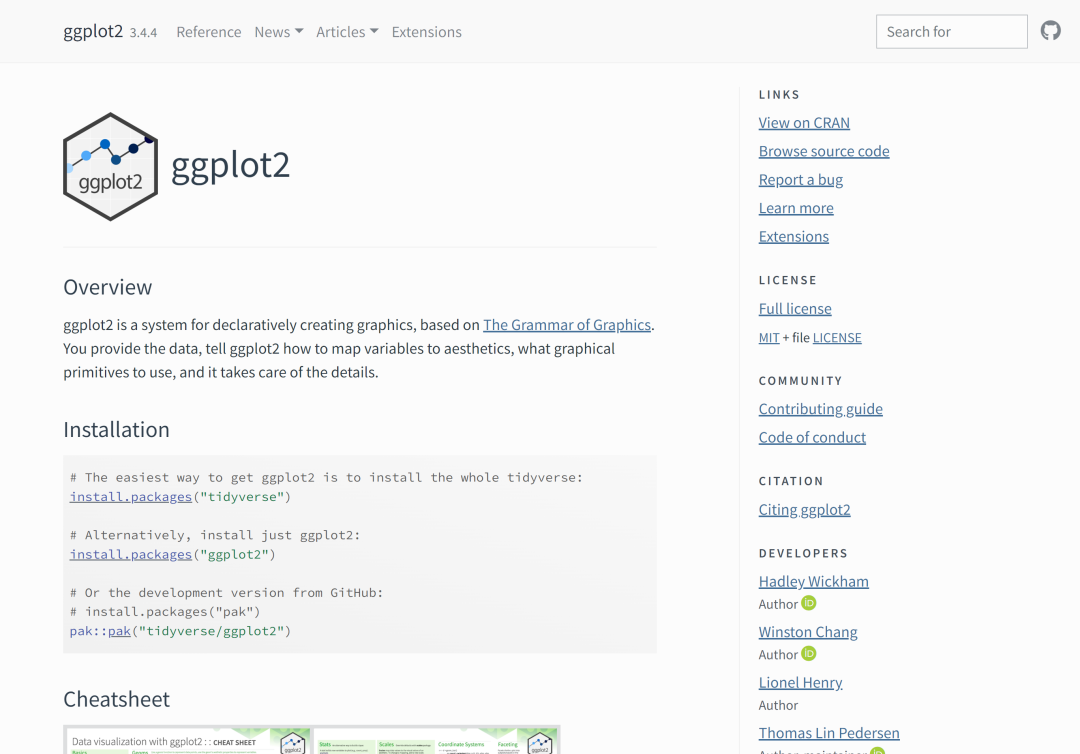Follow the Report a bug link
This screenshot has height=754, width=1080.
(x=800, y=180)
